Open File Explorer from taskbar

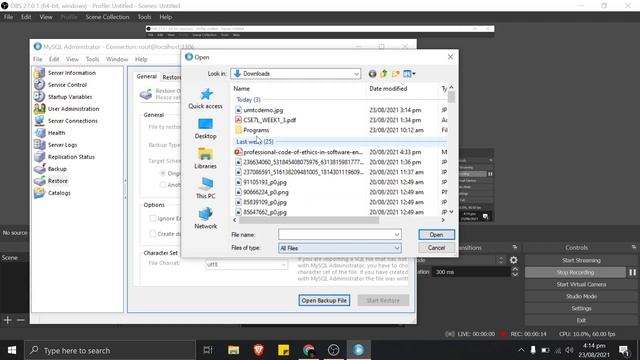click(233, 350)
